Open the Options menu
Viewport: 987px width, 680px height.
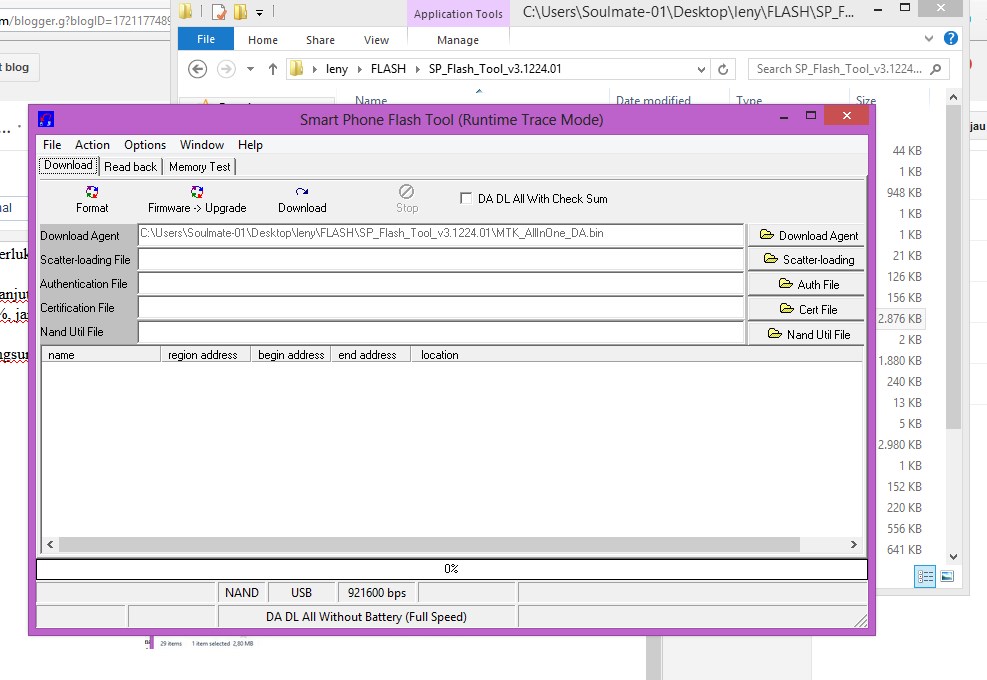(145, 145)
